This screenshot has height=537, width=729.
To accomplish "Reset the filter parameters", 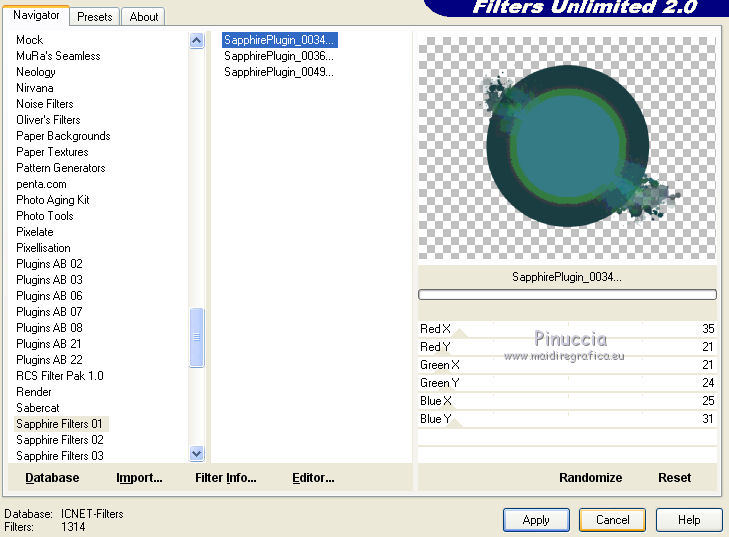I will tap(674, 478).
